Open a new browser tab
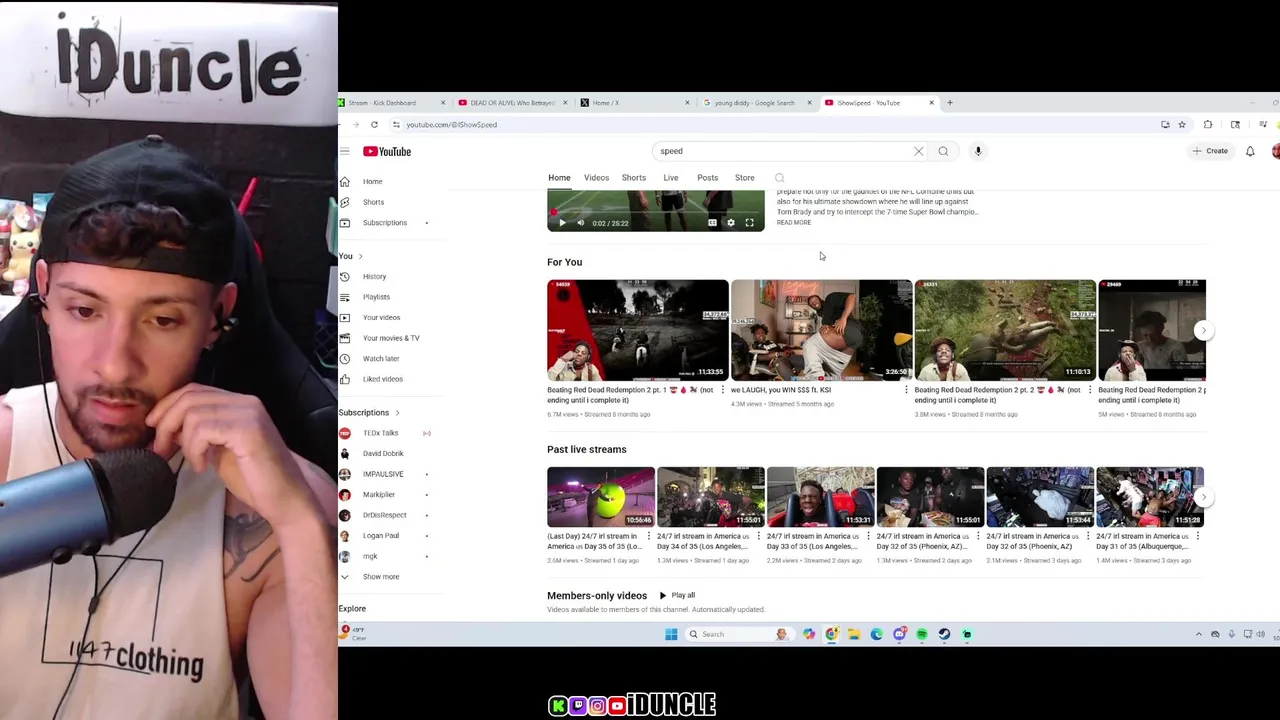 (x=950, y=103)
